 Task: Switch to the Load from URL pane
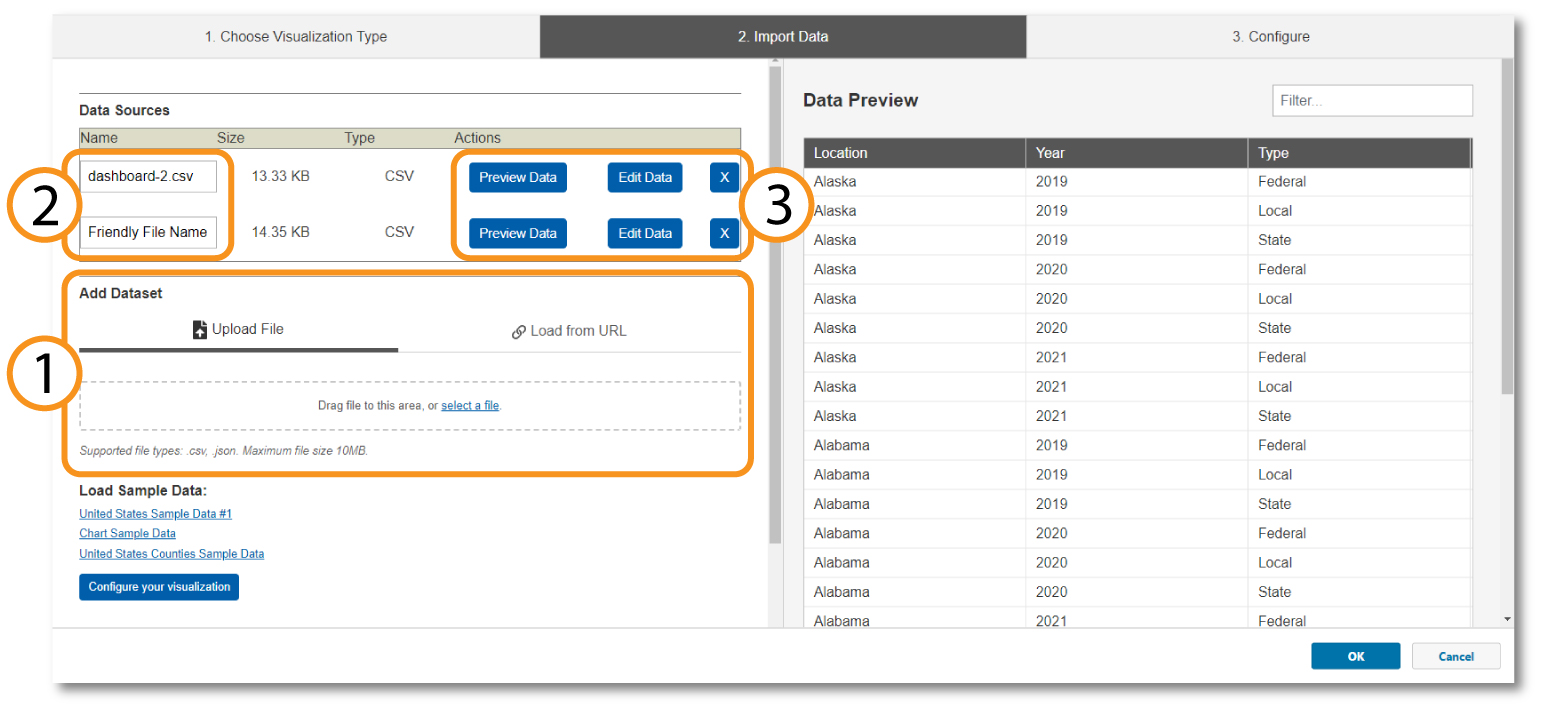(x=568, y=330)
